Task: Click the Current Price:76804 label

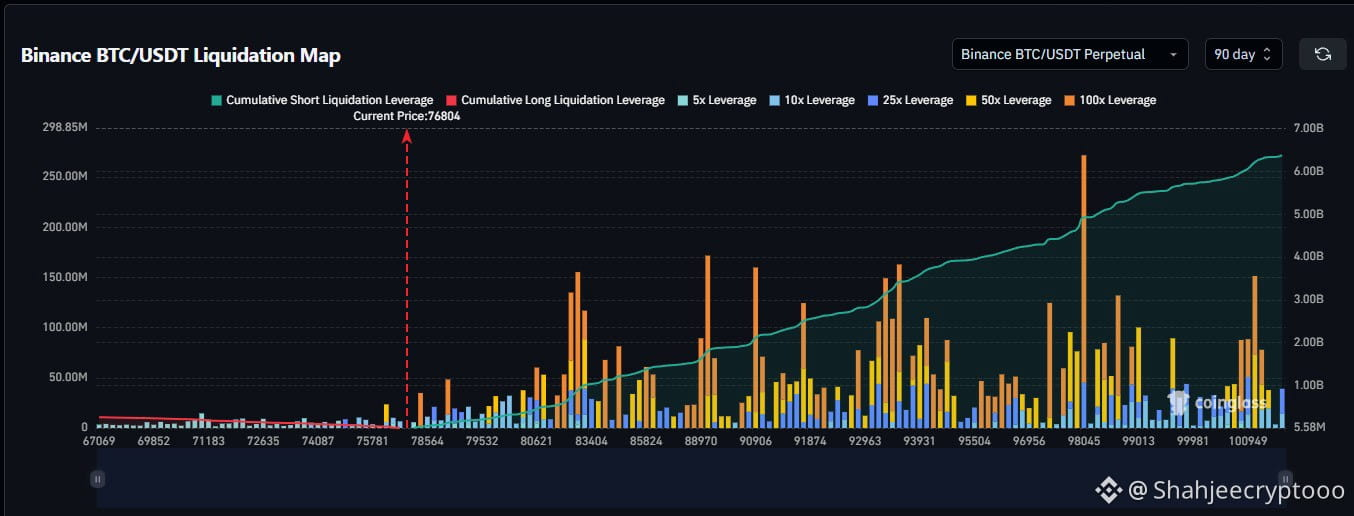Action: coord(407,116)
